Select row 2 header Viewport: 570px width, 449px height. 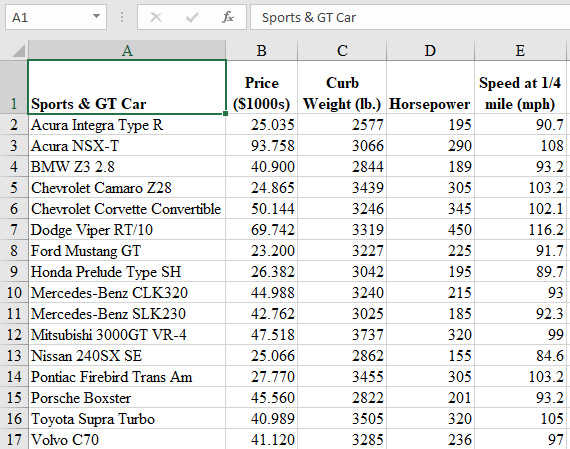click(14, 125)
